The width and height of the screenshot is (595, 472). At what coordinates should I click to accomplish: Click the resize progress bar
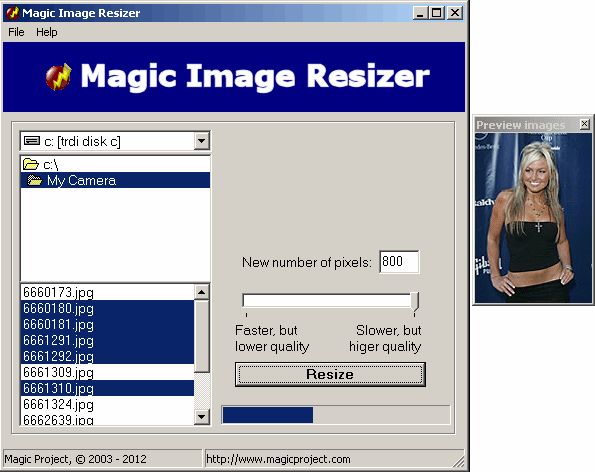[x=336, y=415]
